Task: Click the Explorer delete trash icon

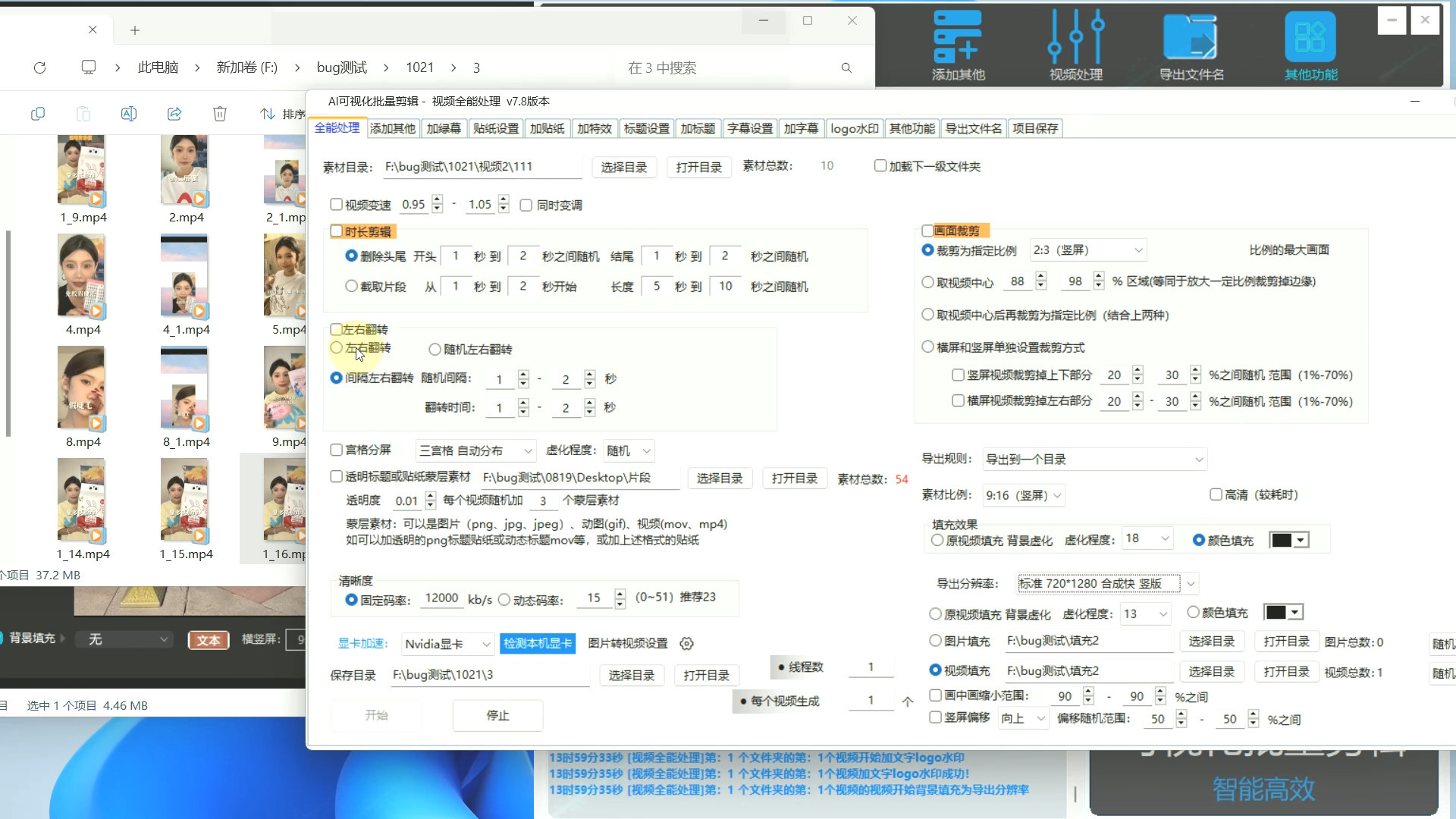Action: click(x=220, y=114)
